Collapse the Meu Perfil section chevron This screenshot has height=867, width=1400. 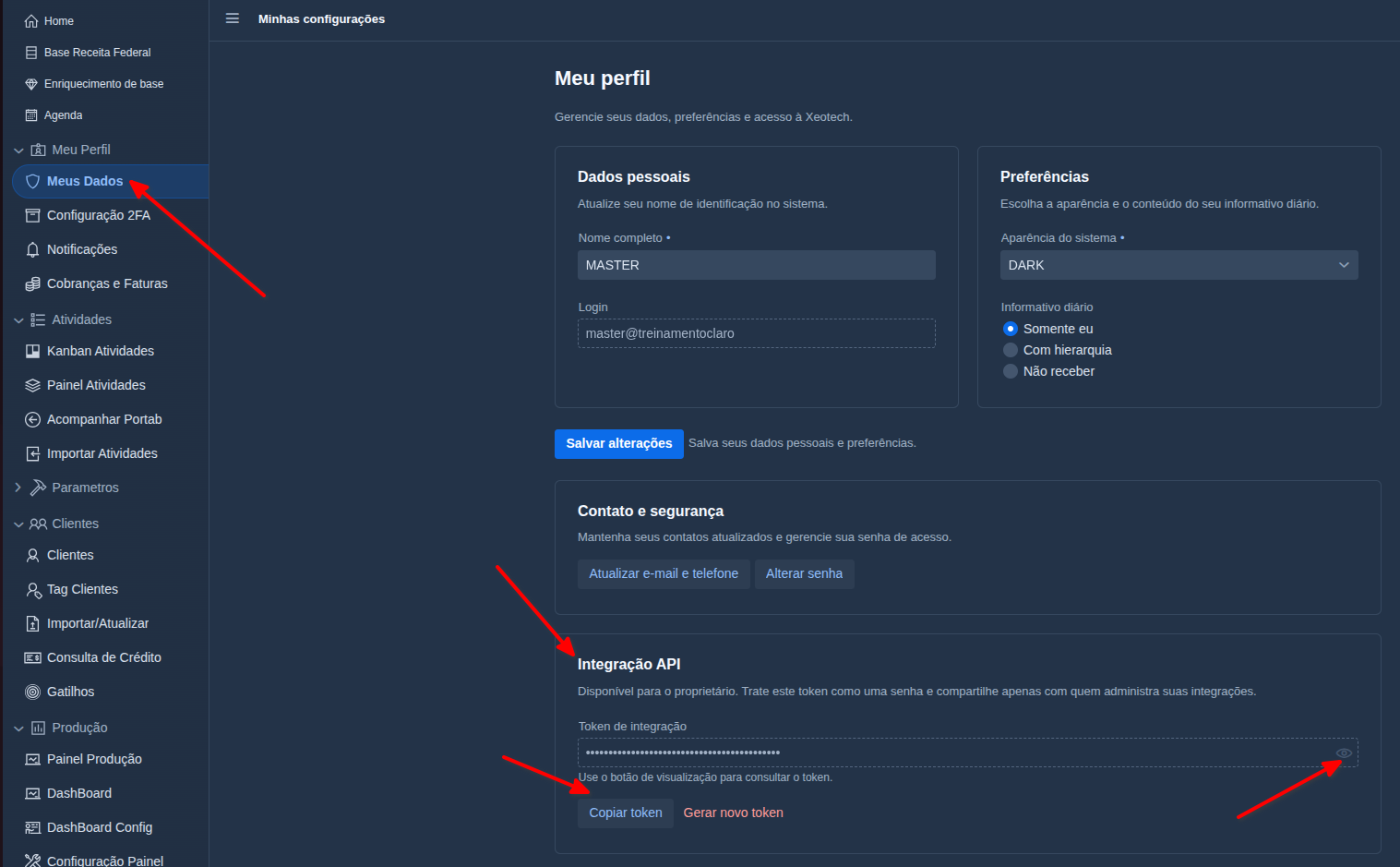coord(18,150)
